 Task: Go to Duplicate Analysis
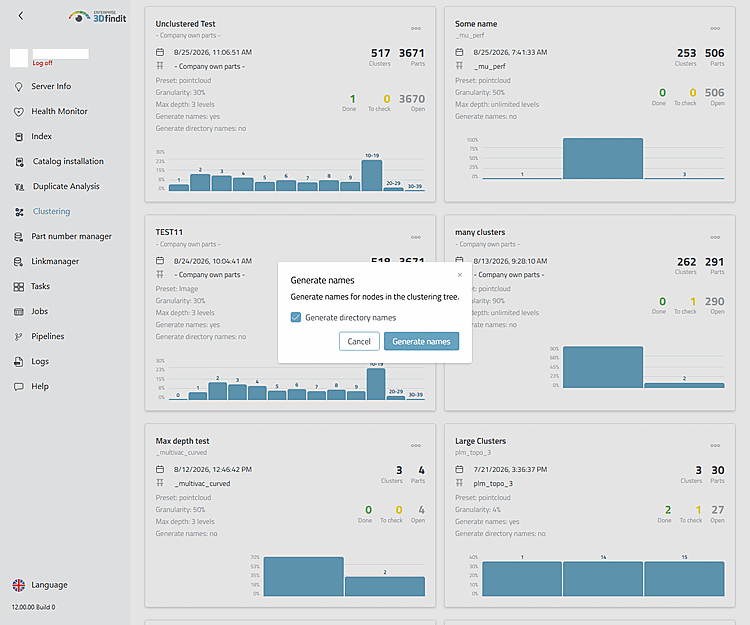[66, 186]
